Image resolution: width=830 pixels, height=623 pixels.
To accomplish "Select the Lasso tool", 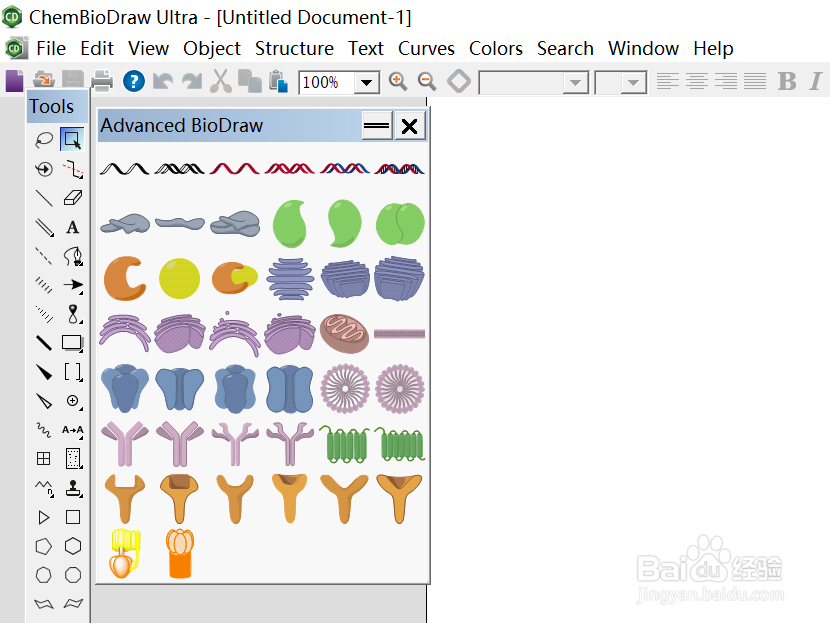I will pos(44,140).
